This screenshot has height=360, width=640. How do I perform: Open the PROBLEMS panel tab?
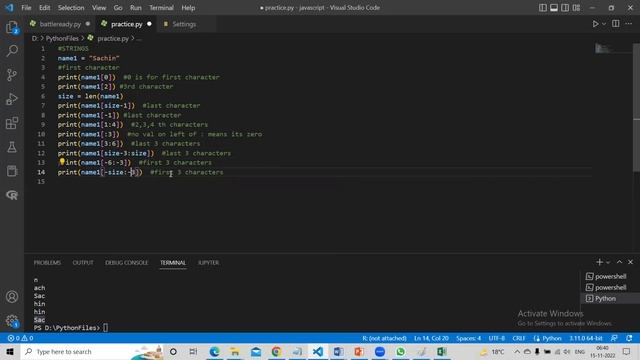(47, 263)
